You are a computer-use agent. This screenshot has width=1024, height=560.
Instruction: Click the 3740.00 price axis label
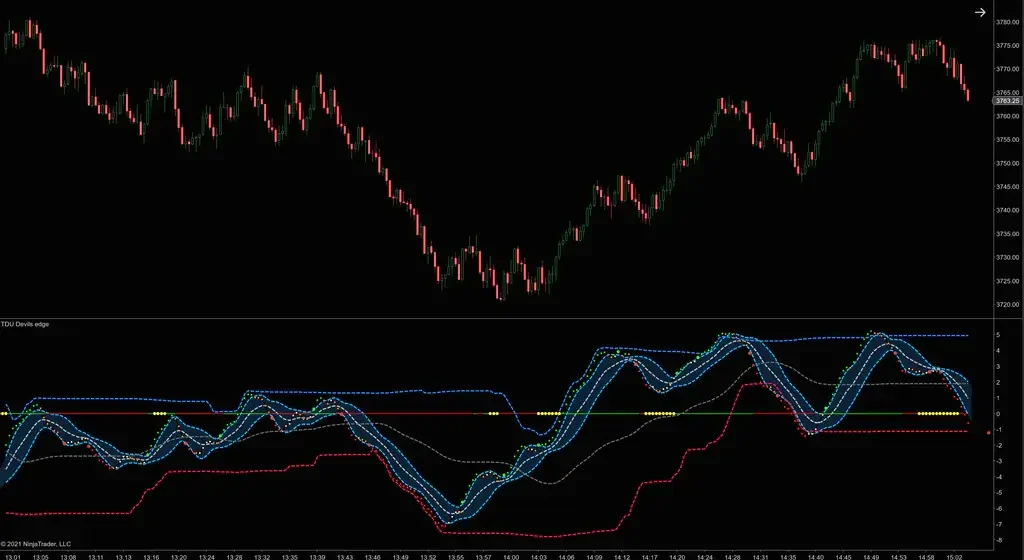point(1008,210)
